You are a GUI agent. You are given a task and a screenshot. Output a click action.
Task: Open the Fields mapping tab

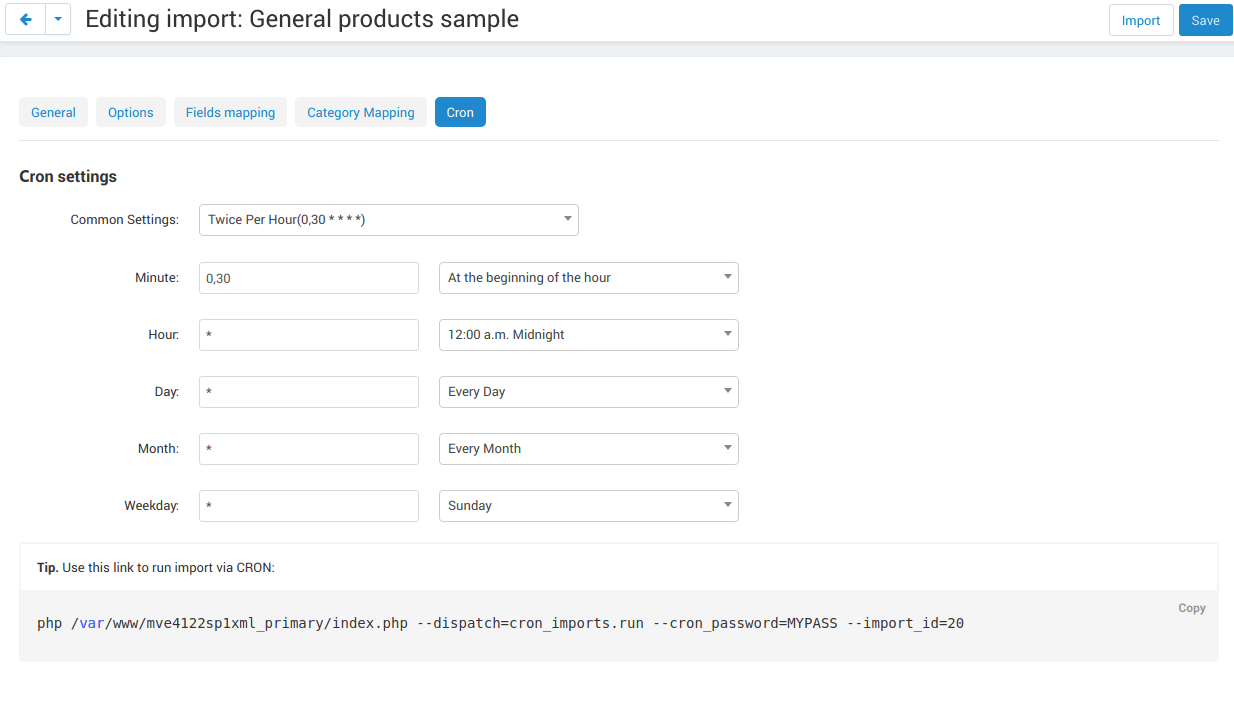pos(230,112)
